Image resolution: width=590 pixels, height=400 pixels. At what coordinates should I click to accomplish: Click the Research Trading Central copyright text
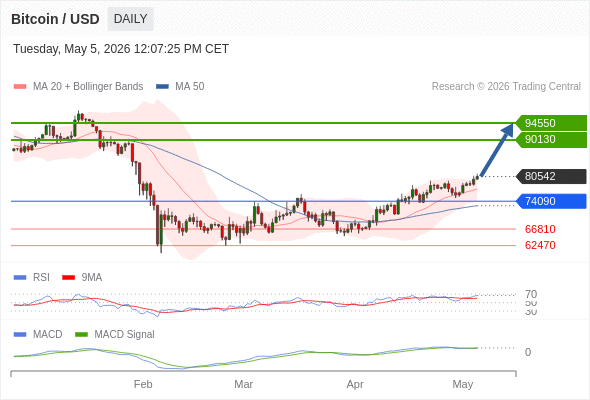point(506,87)
